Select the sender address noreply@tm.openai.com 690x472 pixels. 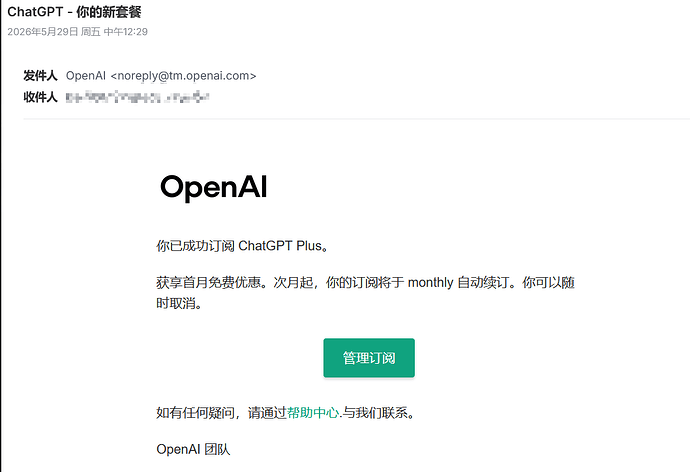(x=184, y=76)
